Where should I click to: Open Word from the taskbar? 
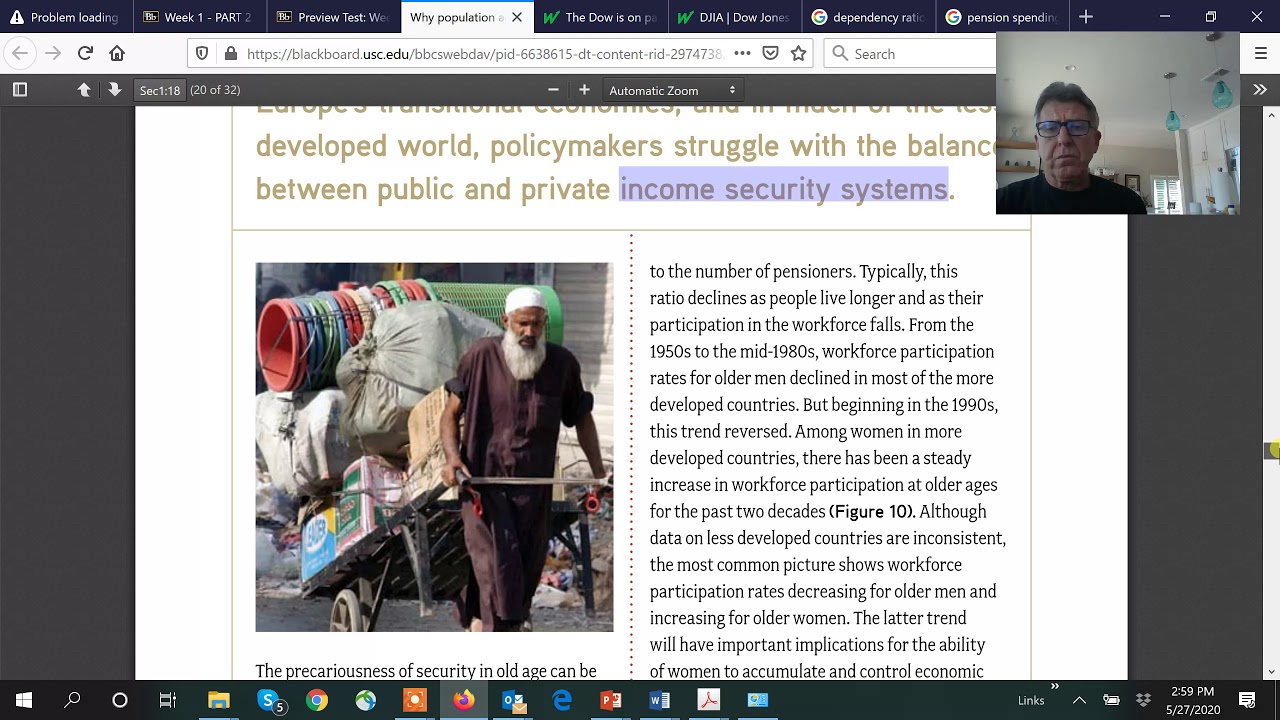tap(659, 700)
